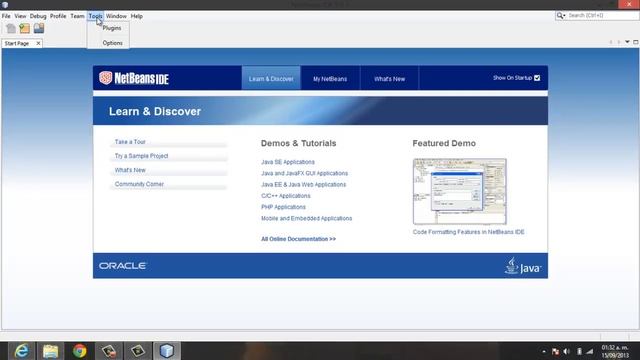Open Java and JavaFX GUI Applications link

(x=304, y=173)
